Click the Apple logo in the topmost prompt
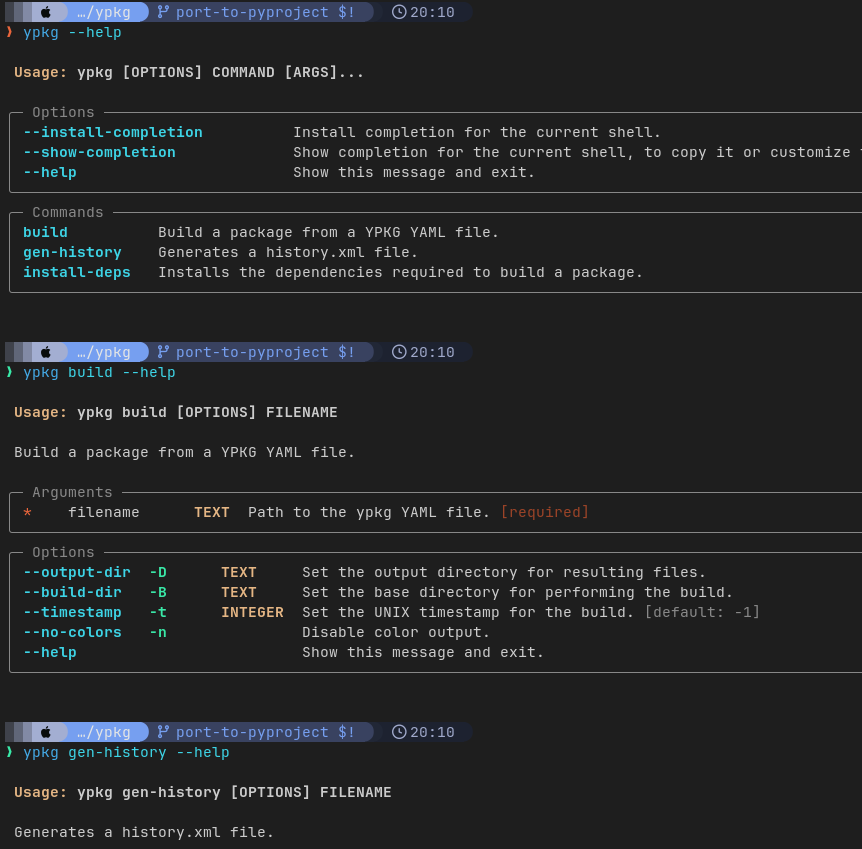Image resolution: width=862 pixels, height=849 pixels. coord(45,13)
